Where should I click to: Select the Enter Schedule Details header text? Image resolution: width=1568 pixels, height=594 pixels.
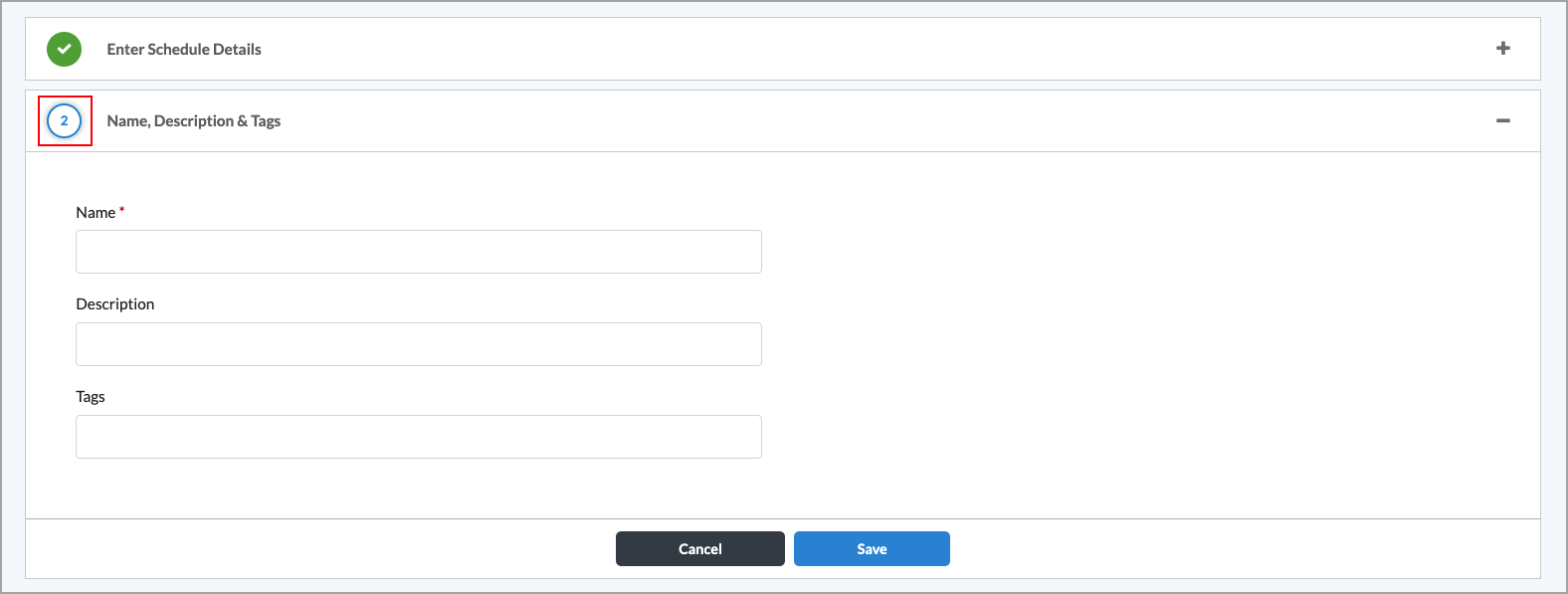pos(183,48)
